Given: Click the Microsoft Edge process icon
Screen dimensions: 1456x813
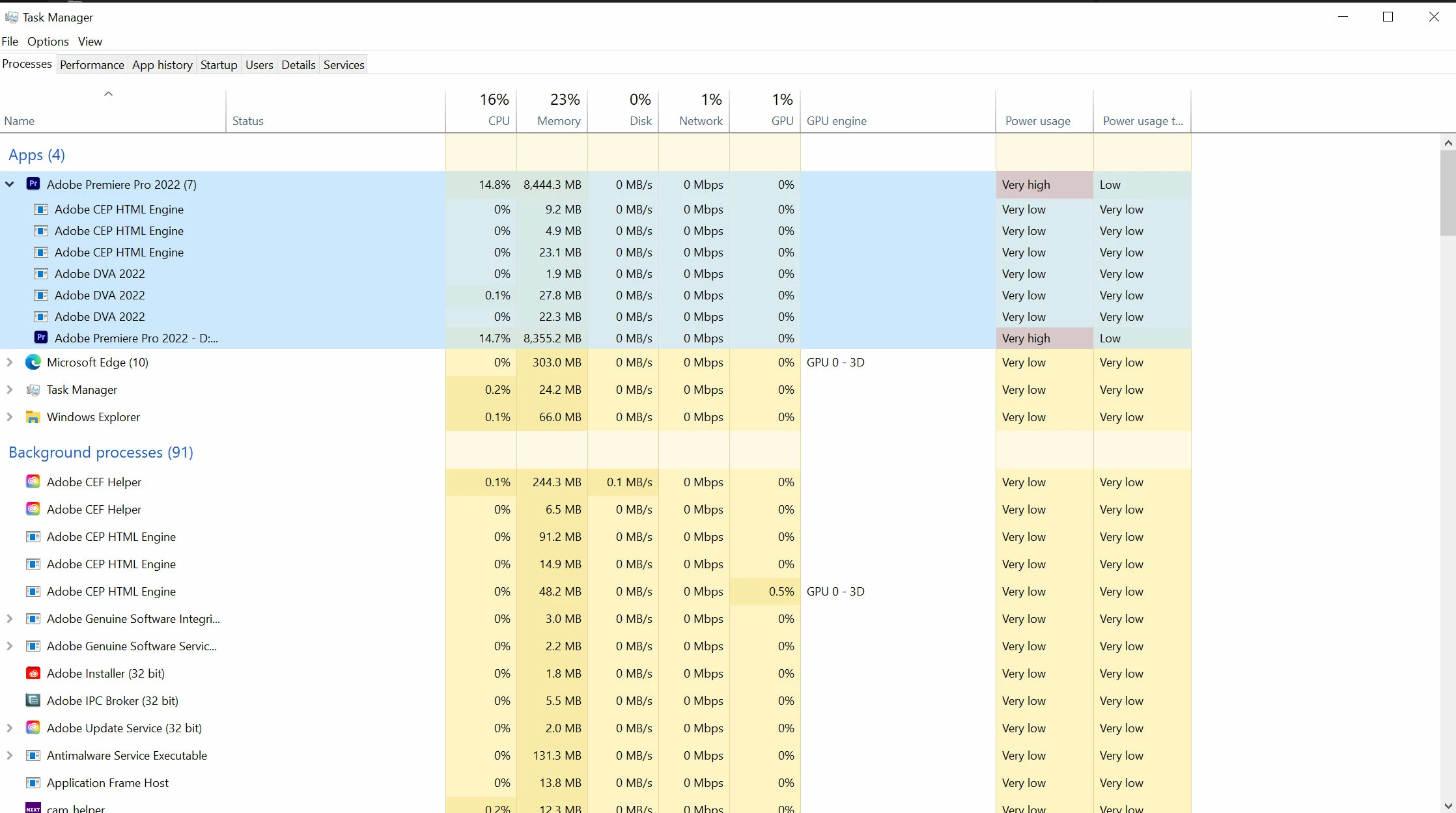Looking at the screenshot, I should [33, 363].
